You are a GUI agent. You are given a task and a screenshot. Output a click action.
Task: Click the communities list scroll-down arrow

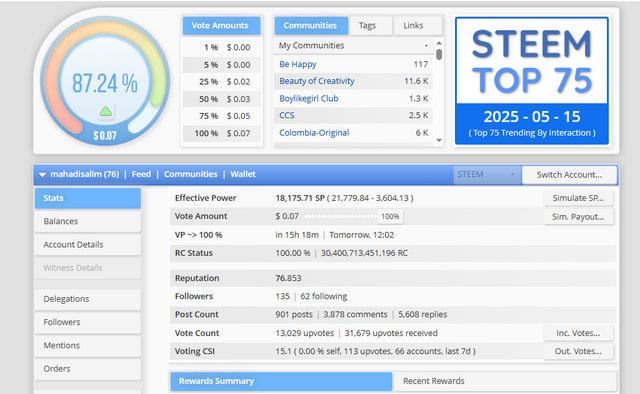(x=439, y=140)
